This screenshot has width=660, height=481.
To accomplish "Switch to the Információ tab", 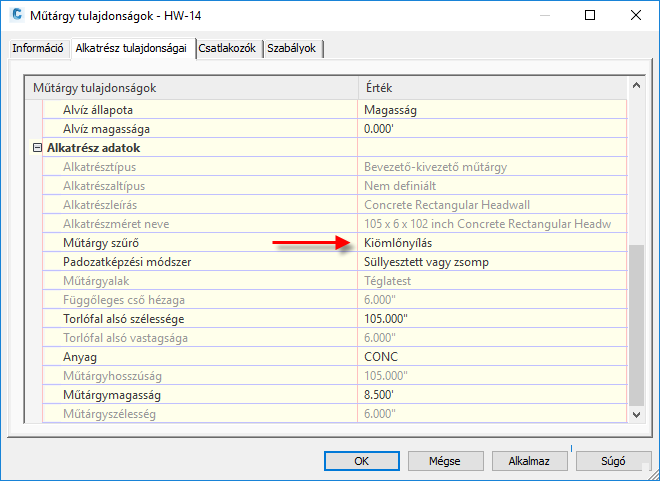I will point(38,48).
